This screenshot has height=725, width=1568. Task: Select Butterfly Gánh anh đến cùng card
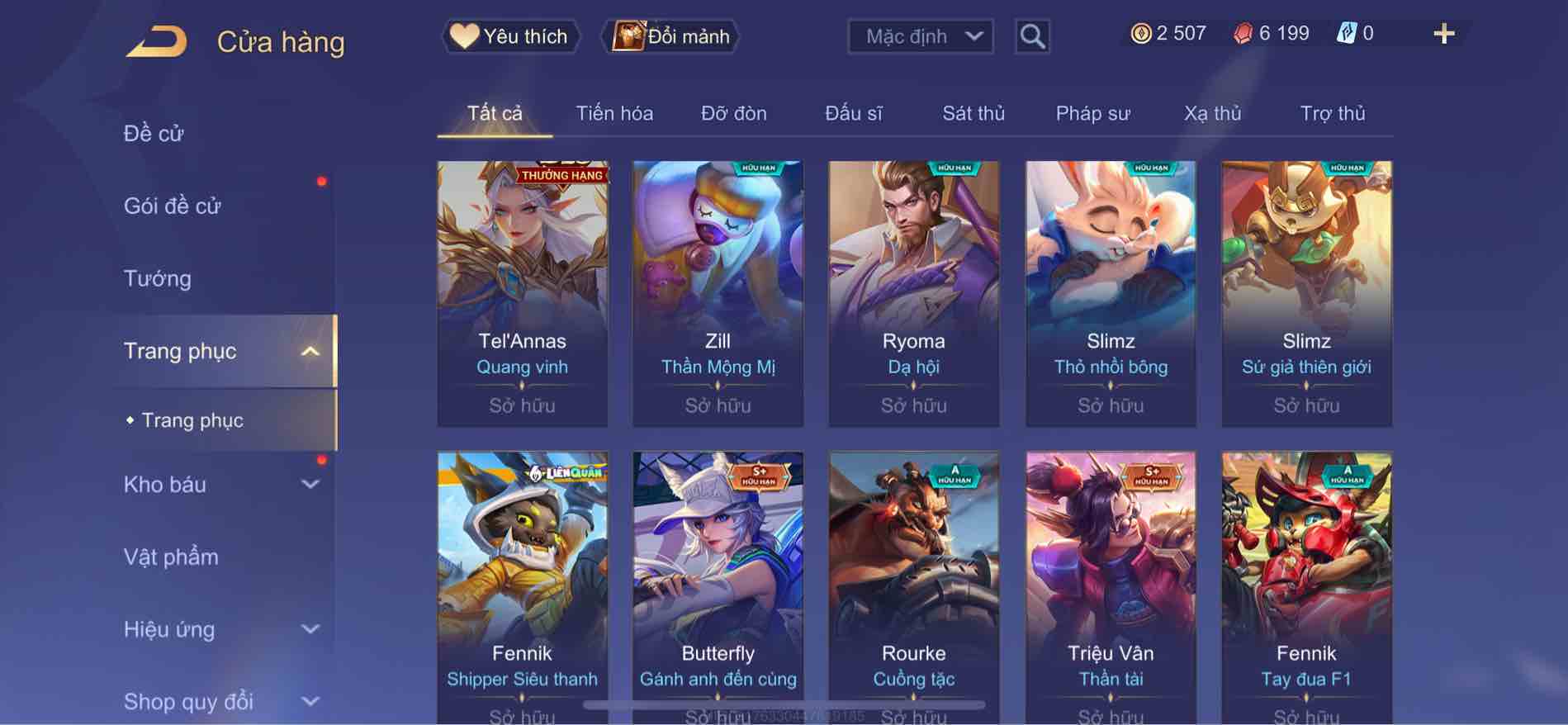(718, 588)
